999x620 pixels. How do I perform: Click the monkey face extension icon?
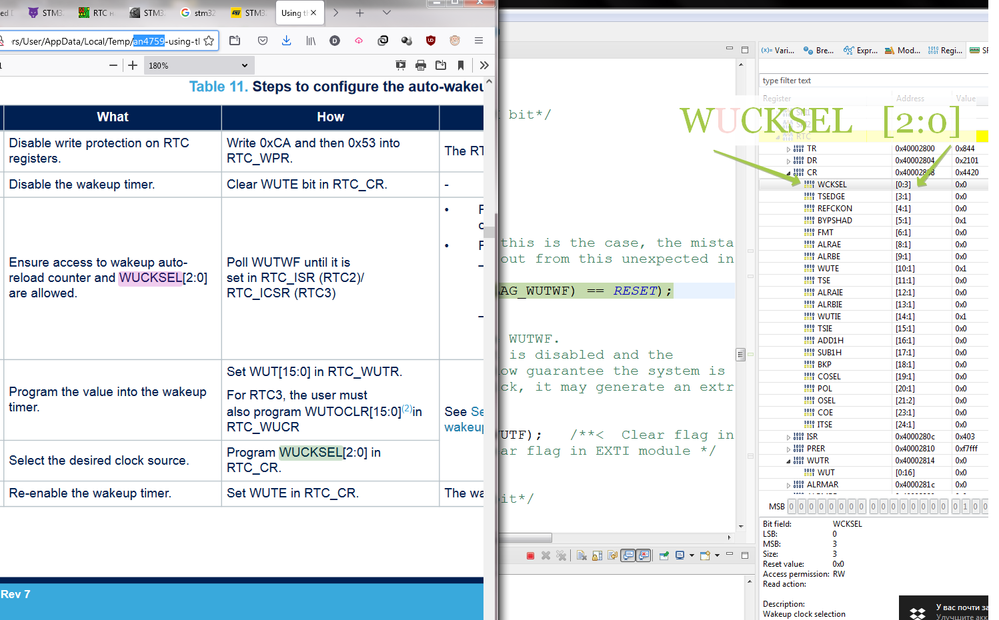tap(454, 41)
